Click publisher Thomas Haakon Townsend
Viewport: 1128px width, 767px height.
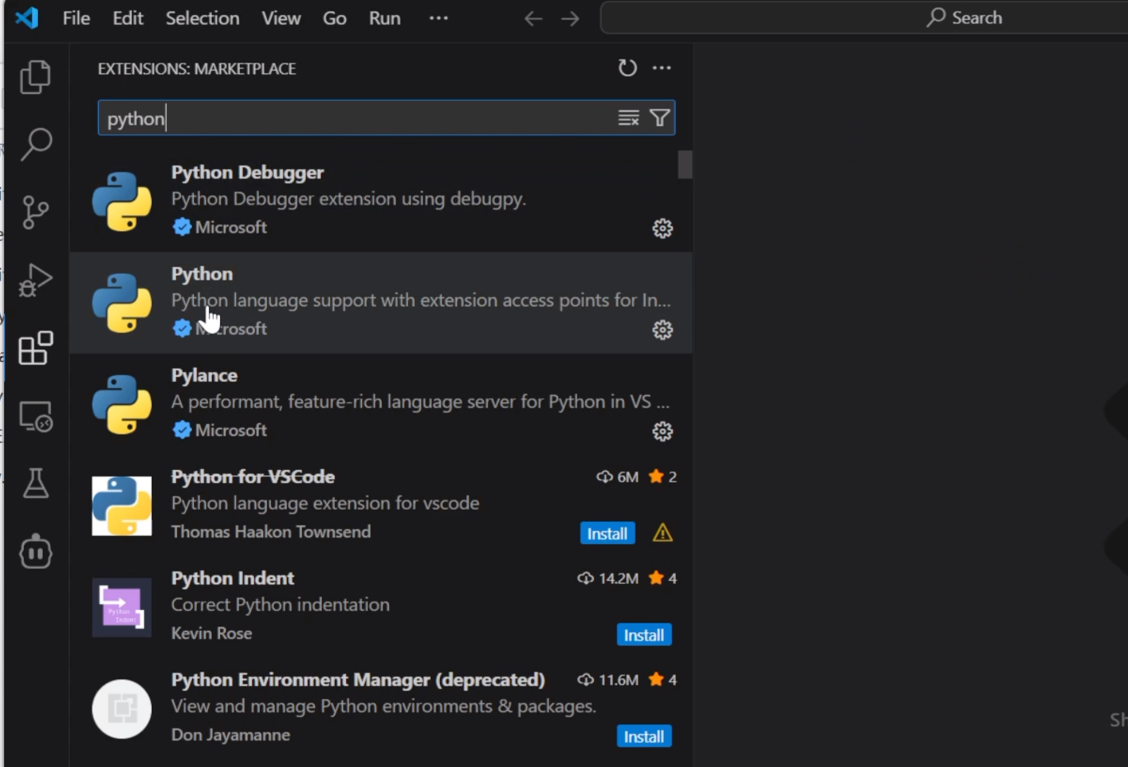tap(270, 532)
